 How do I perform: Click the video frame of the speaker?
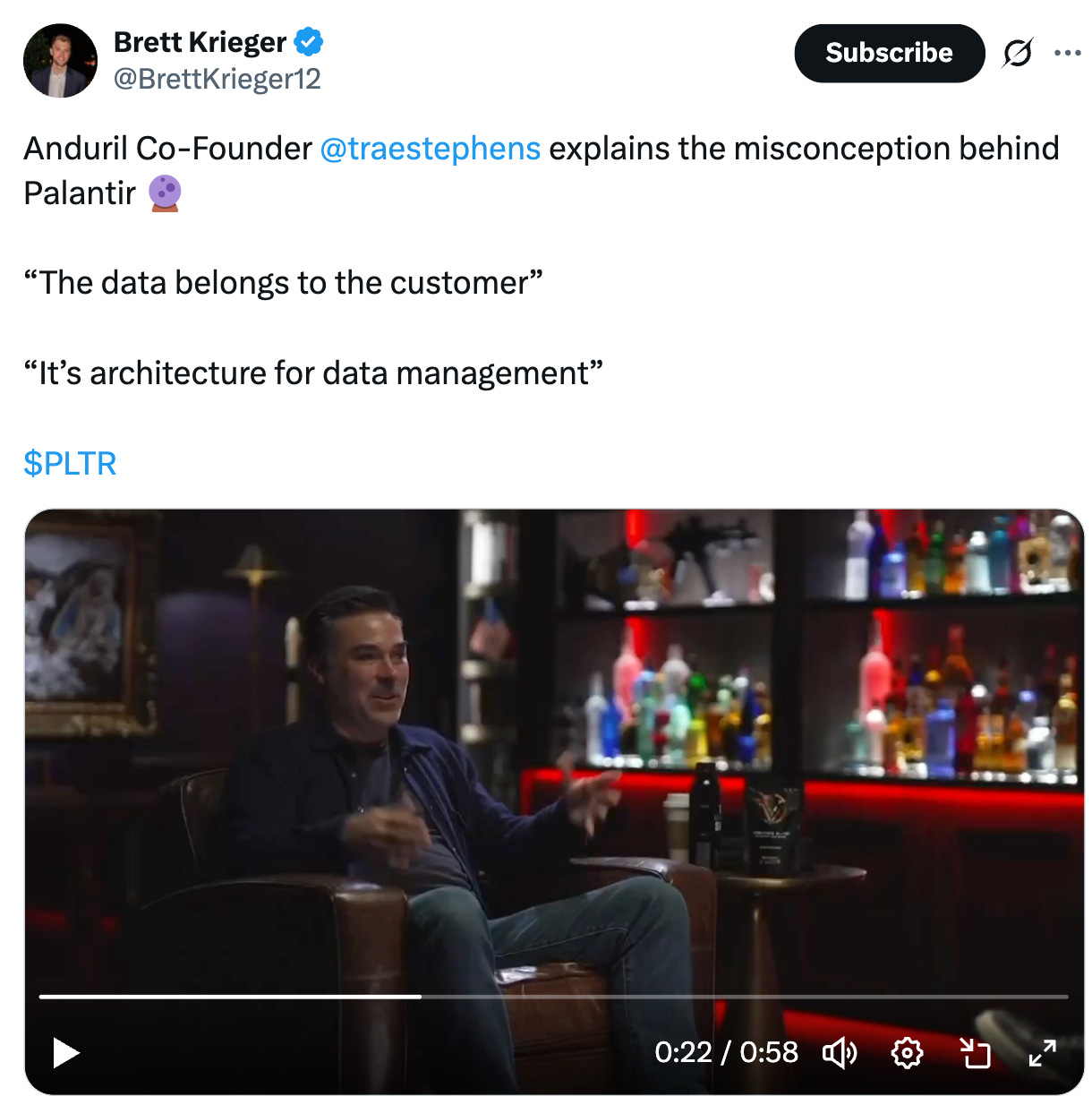pyautogui.click(x=554, y=752)
